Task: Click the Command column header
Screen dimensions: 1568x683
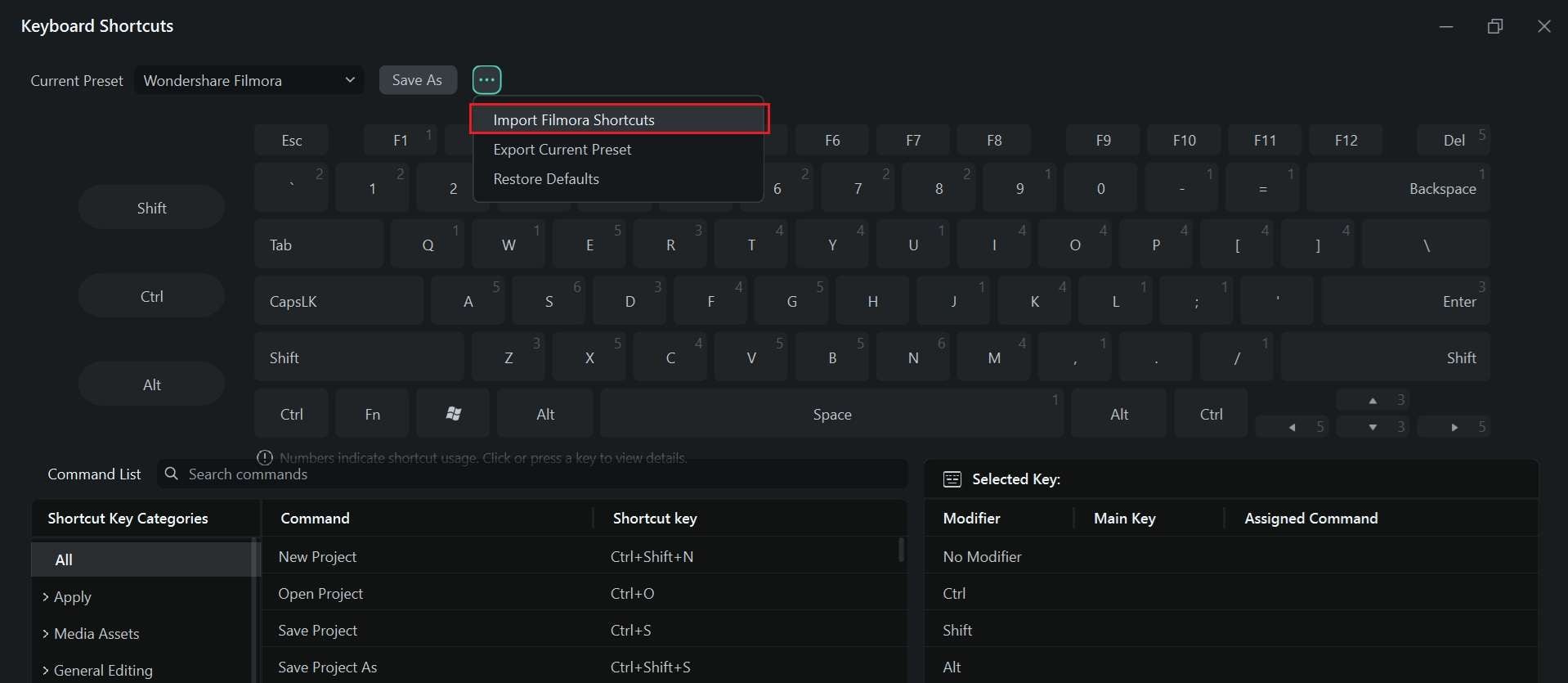Action: (315, 518)
